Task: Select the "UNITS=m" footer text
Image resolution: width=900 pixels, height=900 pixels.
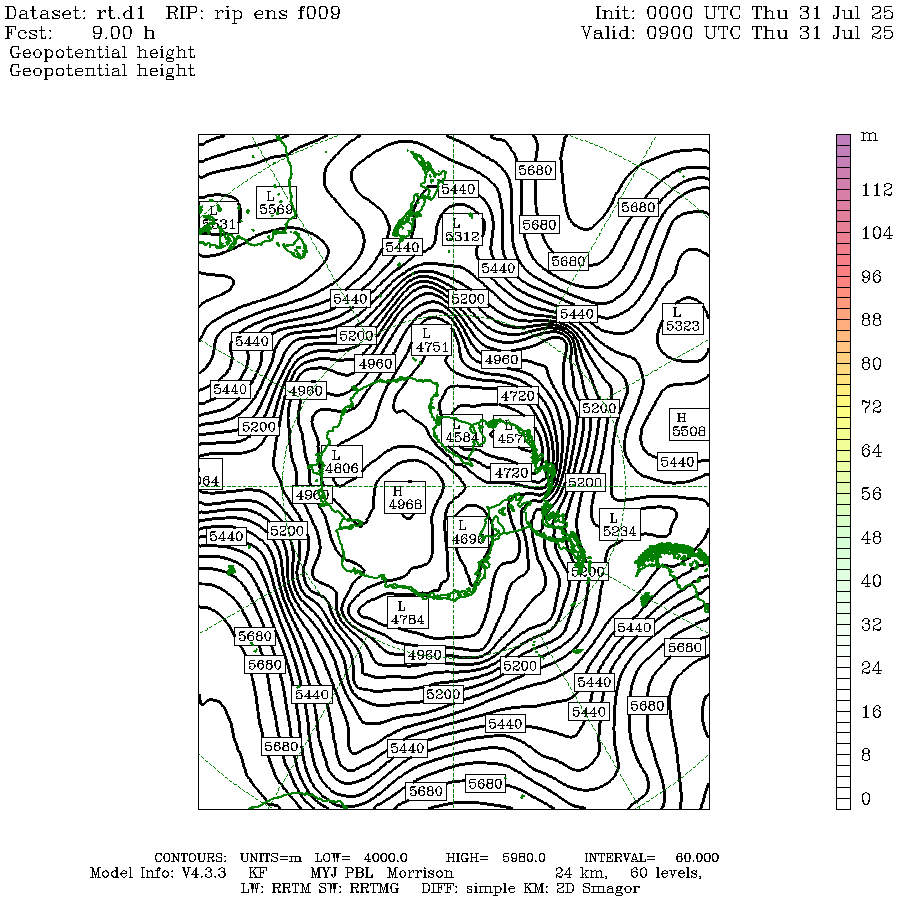Action: pyautogui.click(x=271, y=858)
